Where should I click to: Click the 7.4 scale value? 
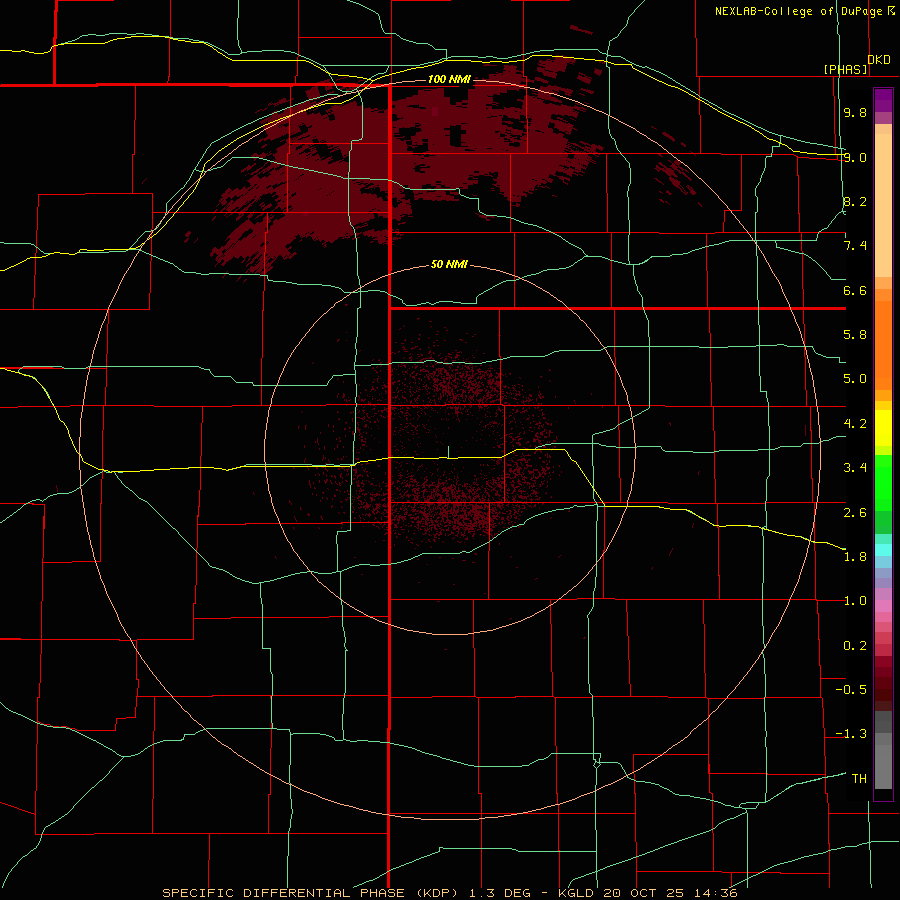(x=855, y=246)
